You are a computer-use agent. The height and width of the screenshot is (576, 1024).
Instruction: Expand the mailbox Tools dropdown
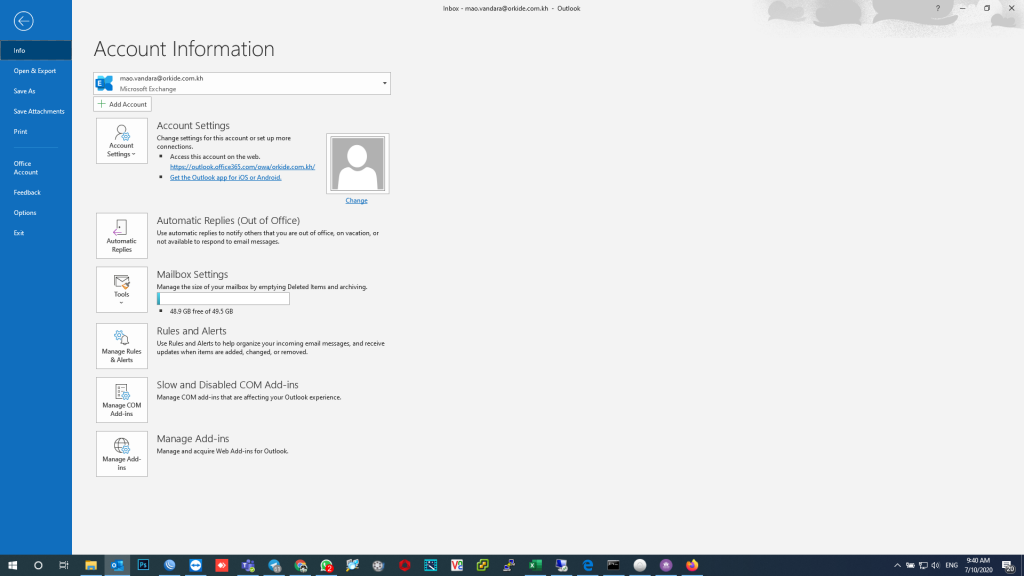[121, 290]
